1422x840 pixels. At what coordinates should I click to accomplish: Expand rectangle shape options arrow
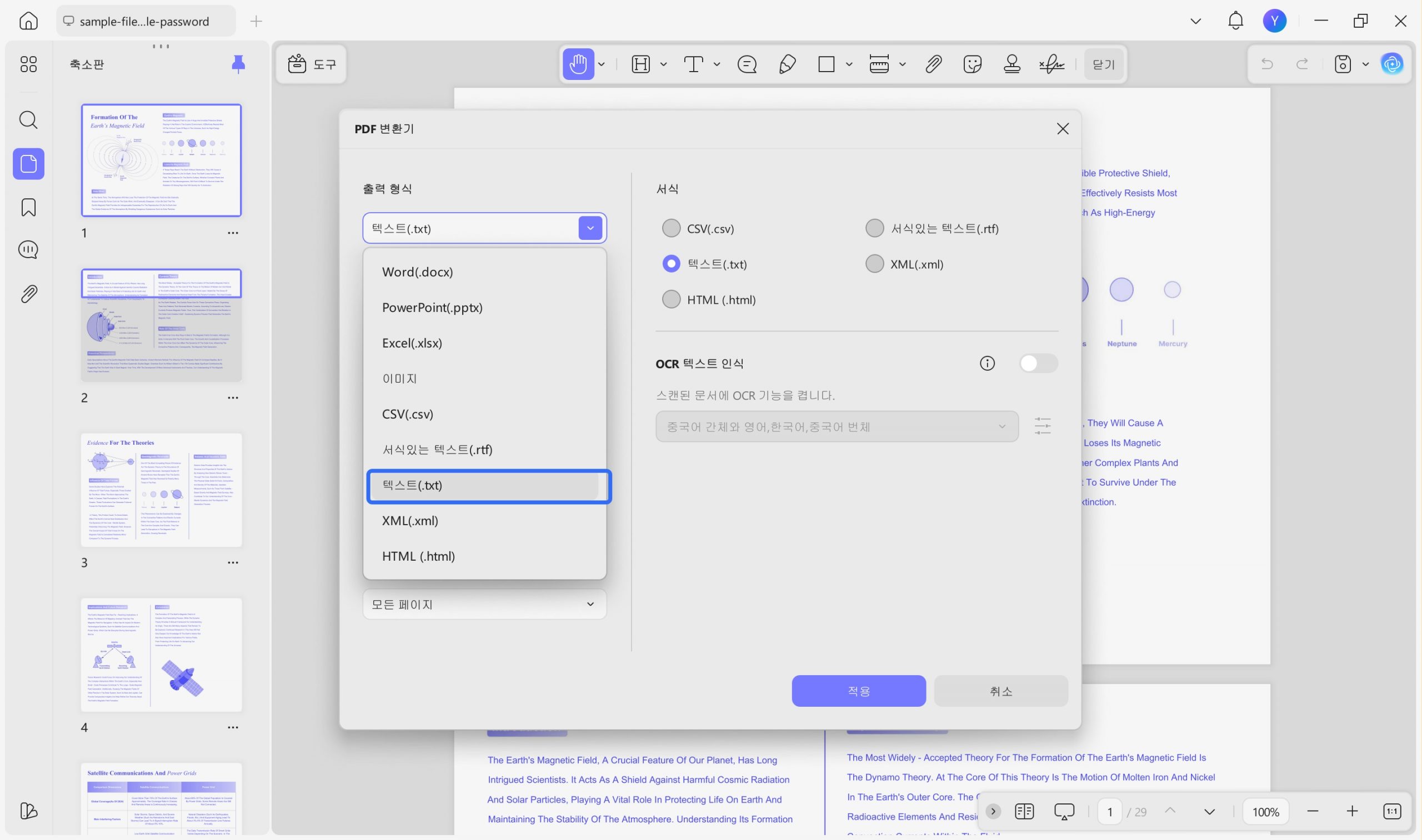[x=848, y=64]
